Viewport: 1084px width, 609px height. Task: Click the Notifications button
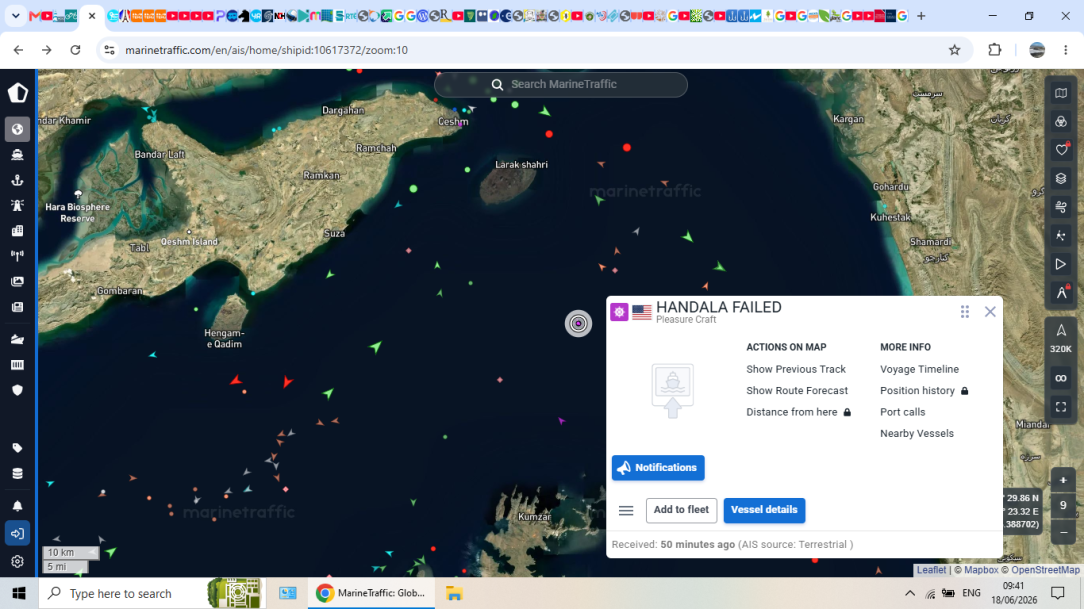point(657,467)
